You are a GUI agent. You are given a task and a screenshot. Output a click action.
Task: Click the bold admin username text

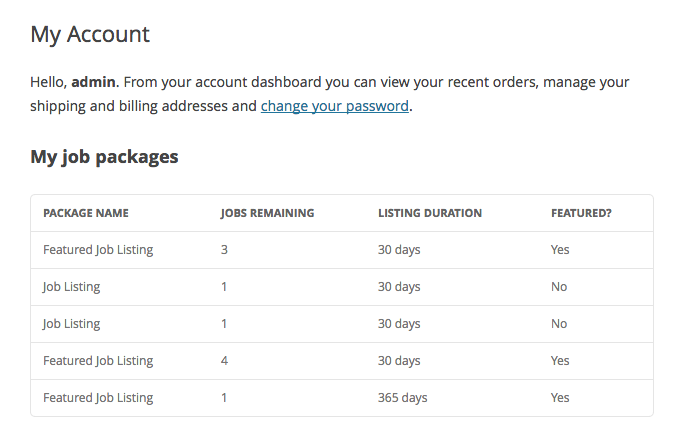pyautogui.click(x=93, y=82)
